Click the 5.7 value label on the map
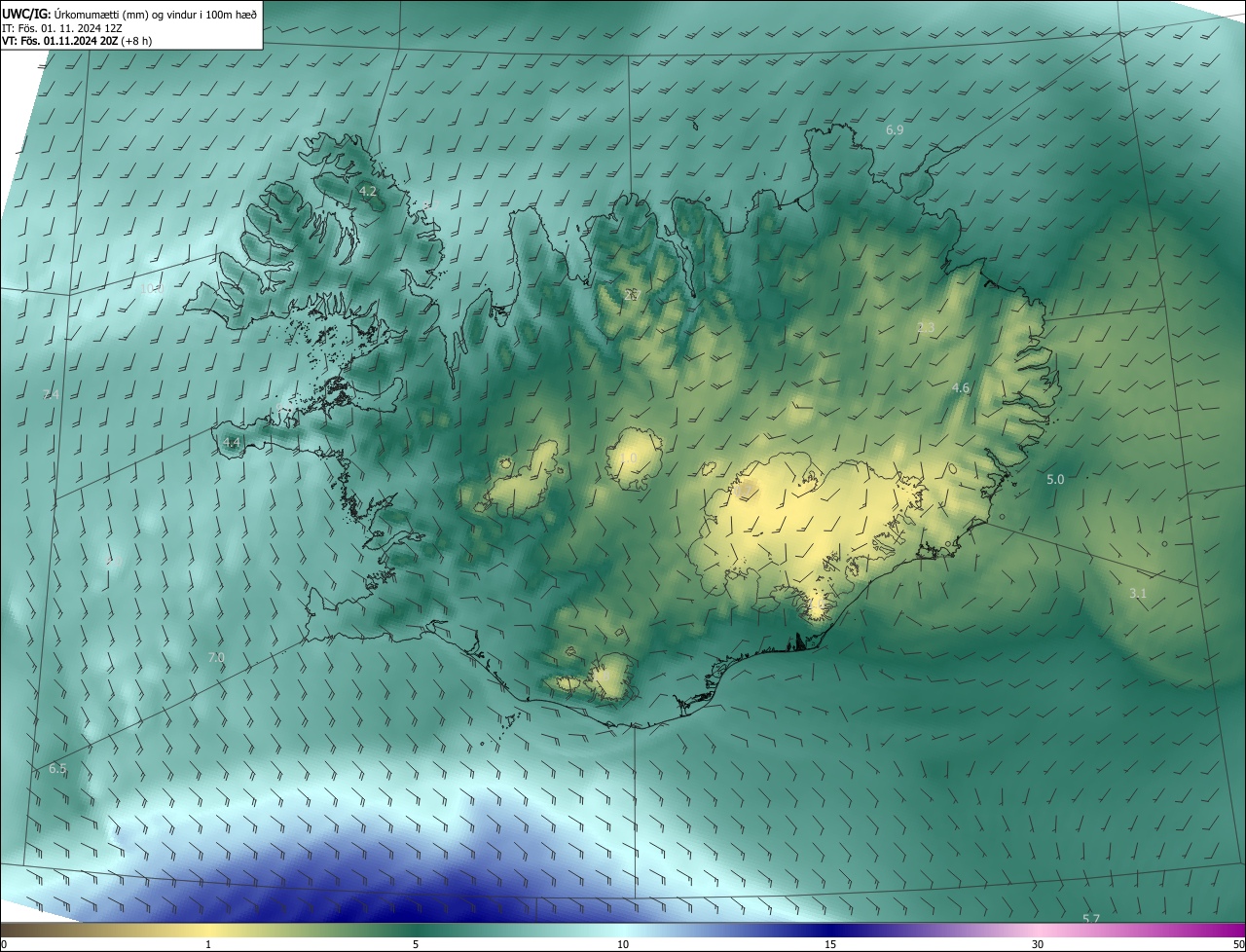Image resolution: width=1246 pixels, height=952 pixels. click(1091, 919)
